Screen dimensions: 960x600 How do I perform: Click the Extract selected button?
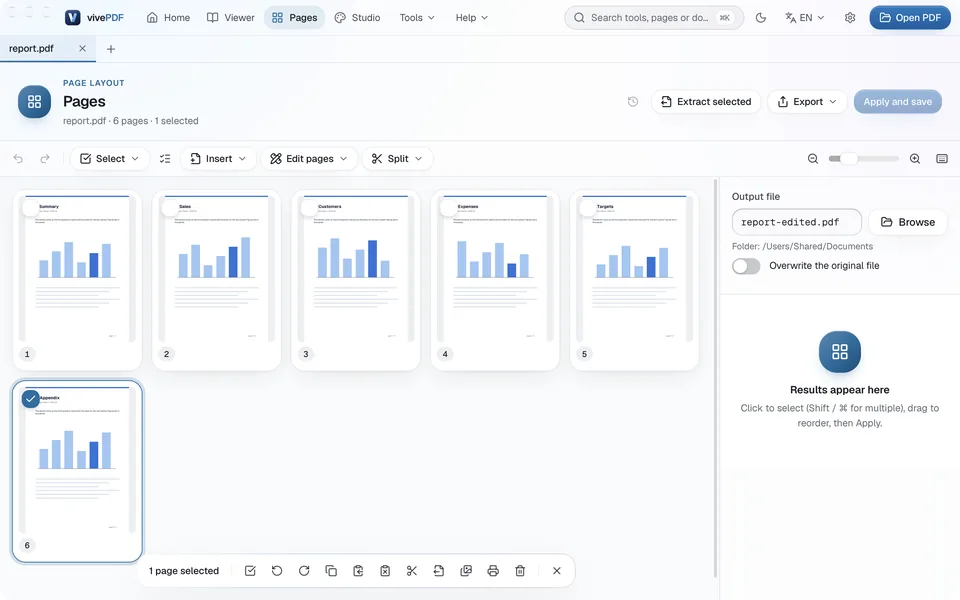point(706,102)
